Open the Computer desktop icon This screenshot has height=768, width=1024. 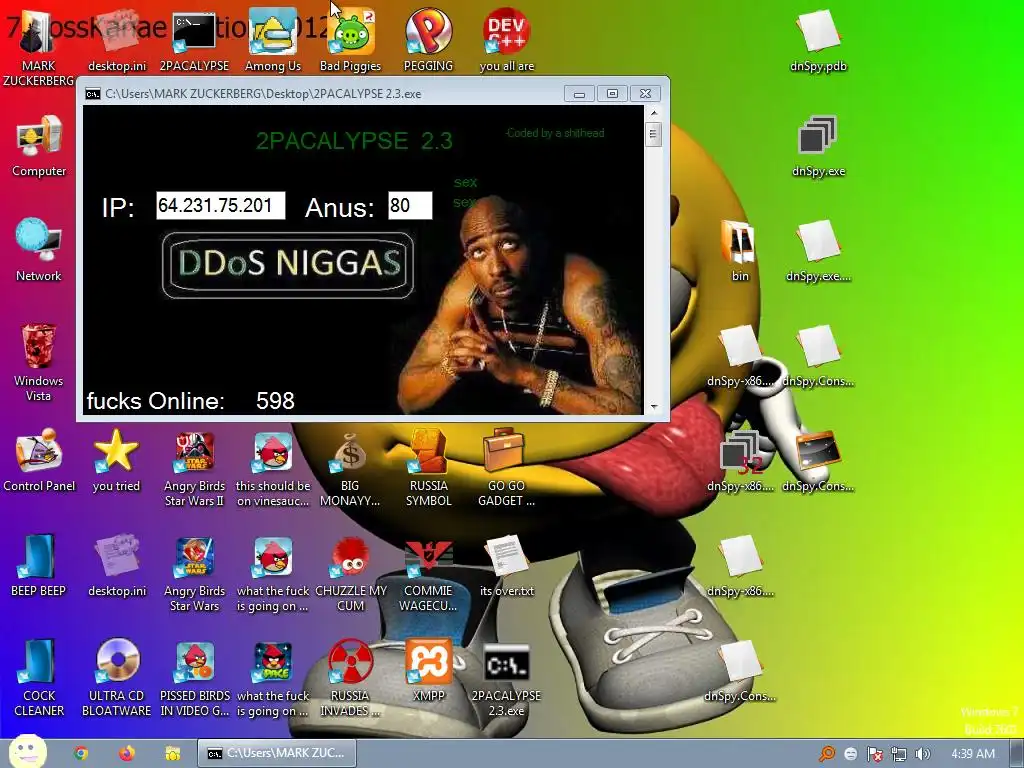point(39,136)
